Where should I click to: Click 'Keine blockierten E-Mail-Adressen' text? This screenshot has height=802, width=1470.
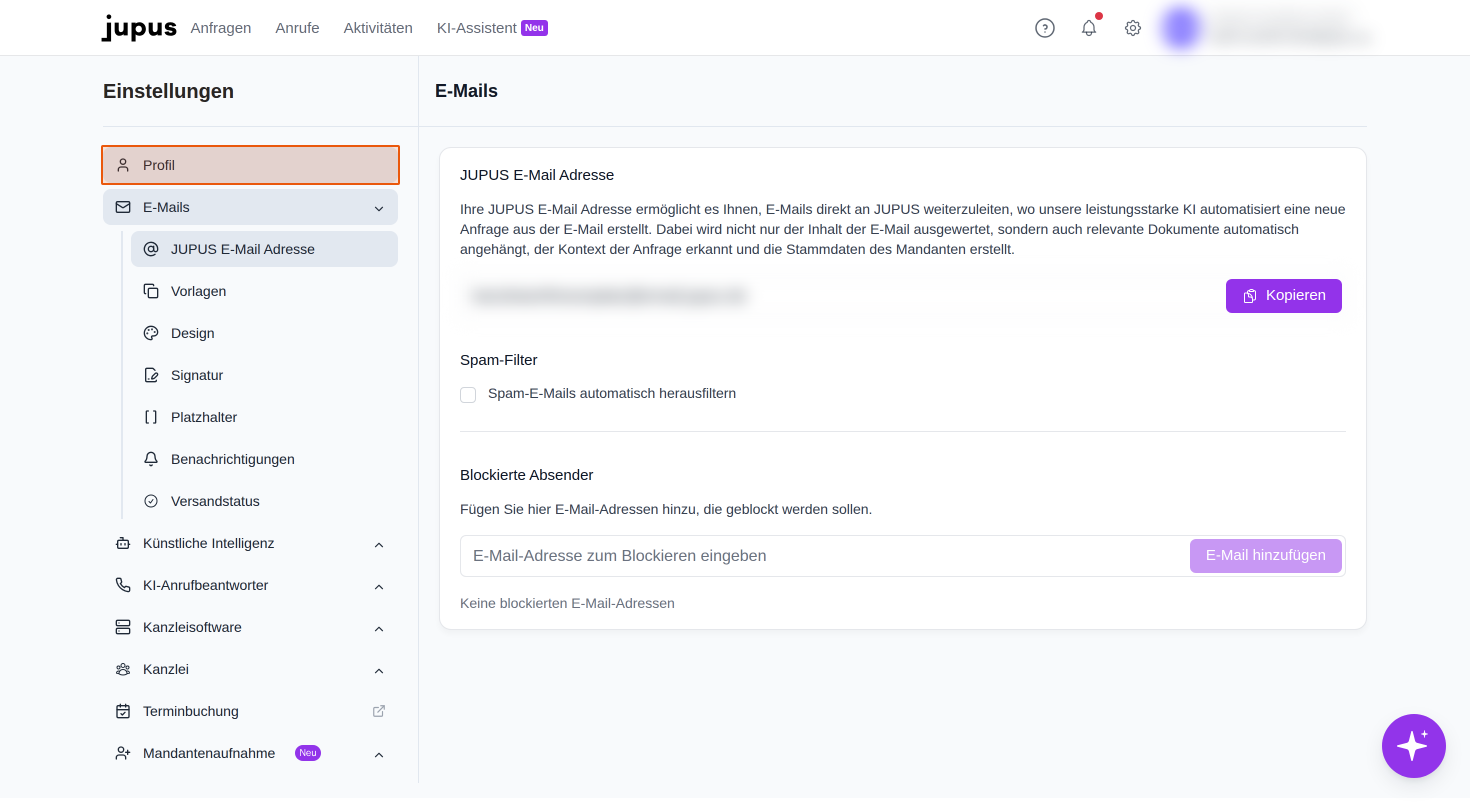pyautogui.click(x=567, y=603)
